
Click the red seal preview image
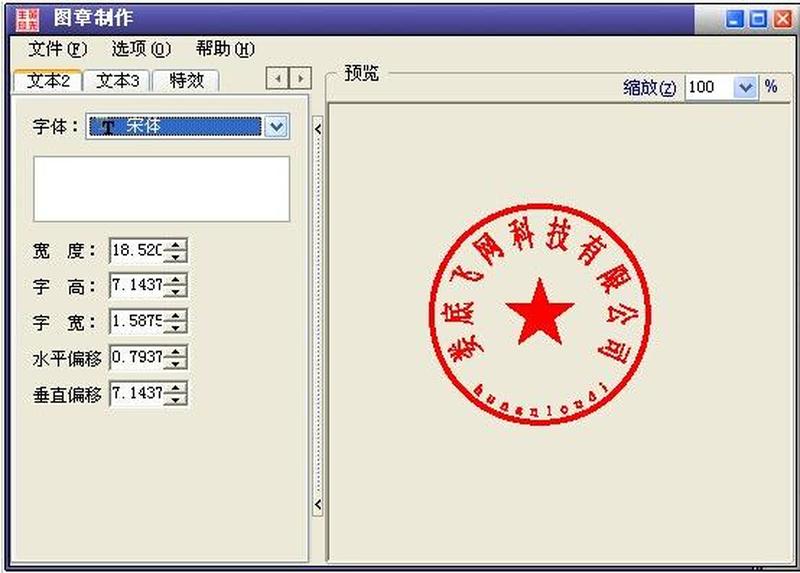coord(540,314)
